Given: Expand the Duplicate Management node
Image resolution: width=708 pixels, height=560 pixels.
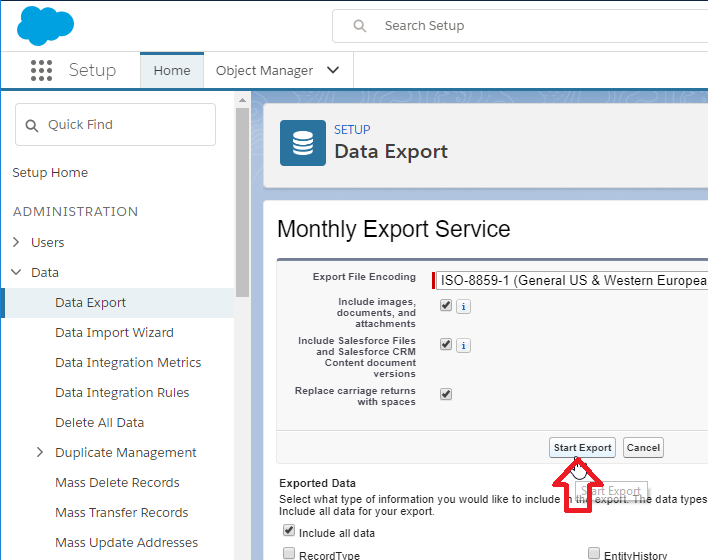Looking at the screenshot, I should tap(40, 452).
